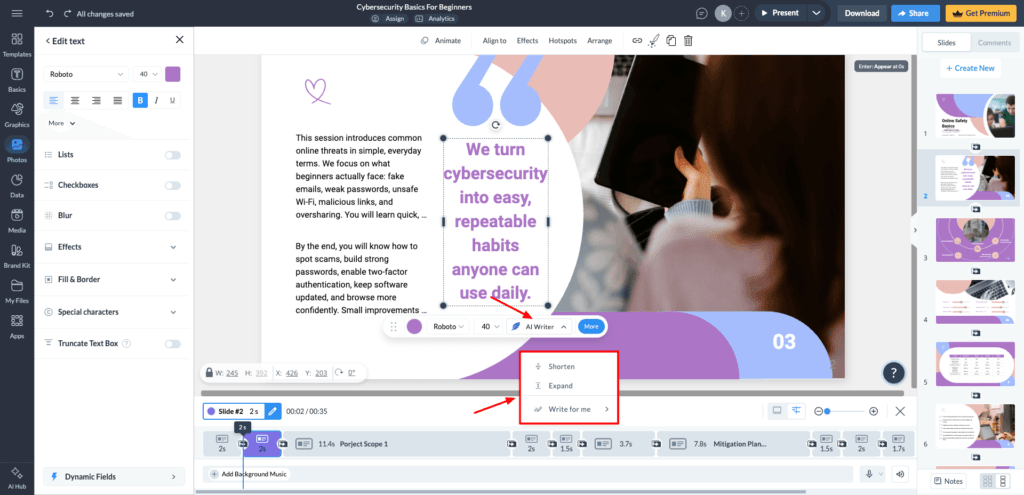This screenshot has width=1024, height=495.
Task: Open Hotspots in the top toolbar
Action: click(562, 40)
